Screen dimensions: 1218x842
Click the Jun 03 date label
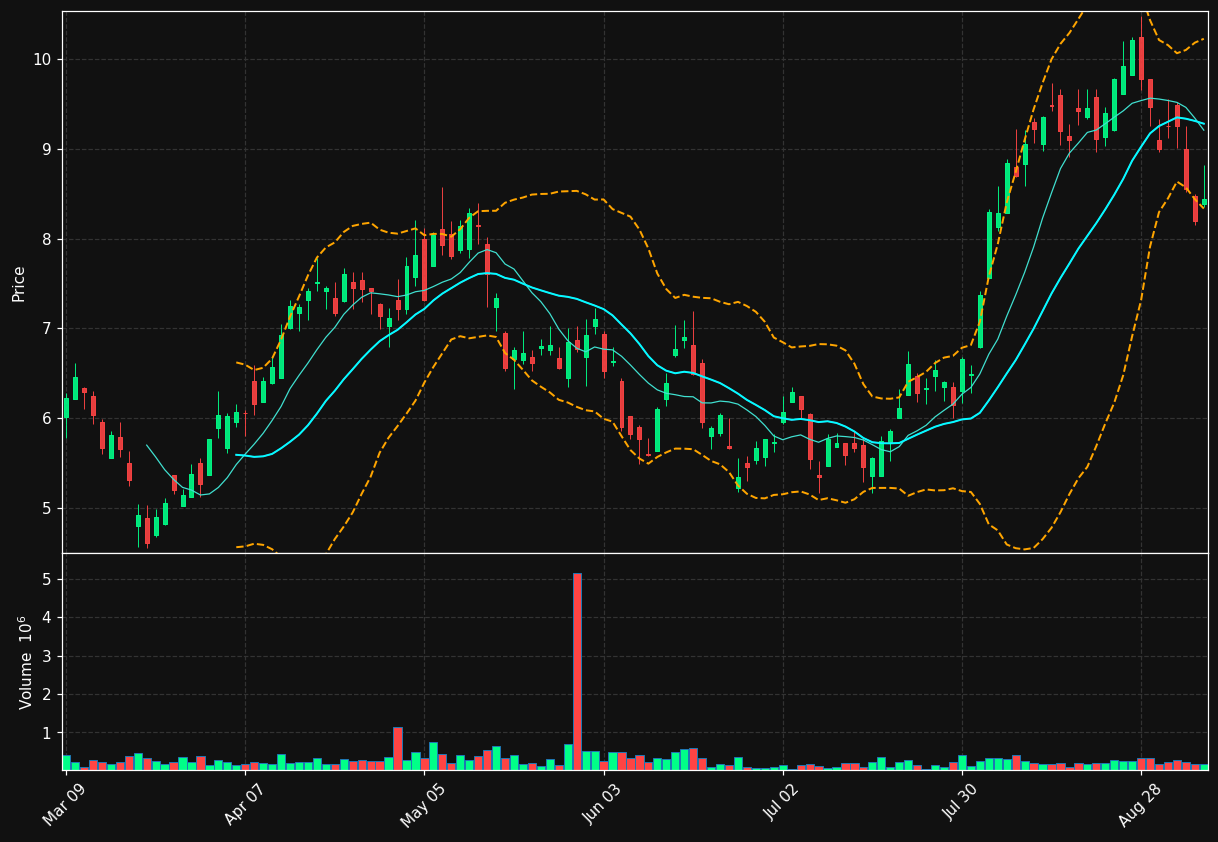pos(602,805)
